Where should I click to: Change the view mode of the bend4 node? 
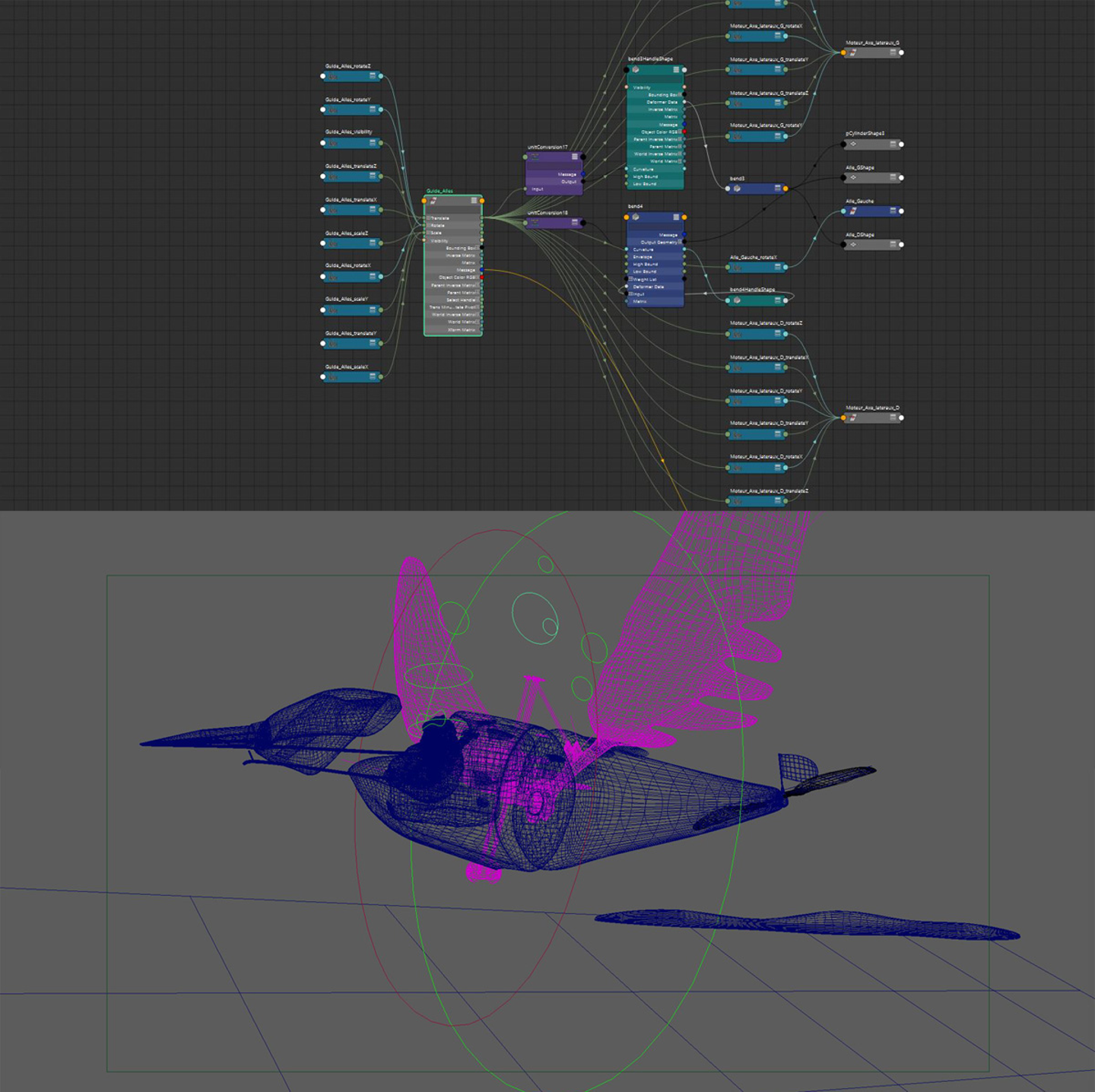click(676, 217)
